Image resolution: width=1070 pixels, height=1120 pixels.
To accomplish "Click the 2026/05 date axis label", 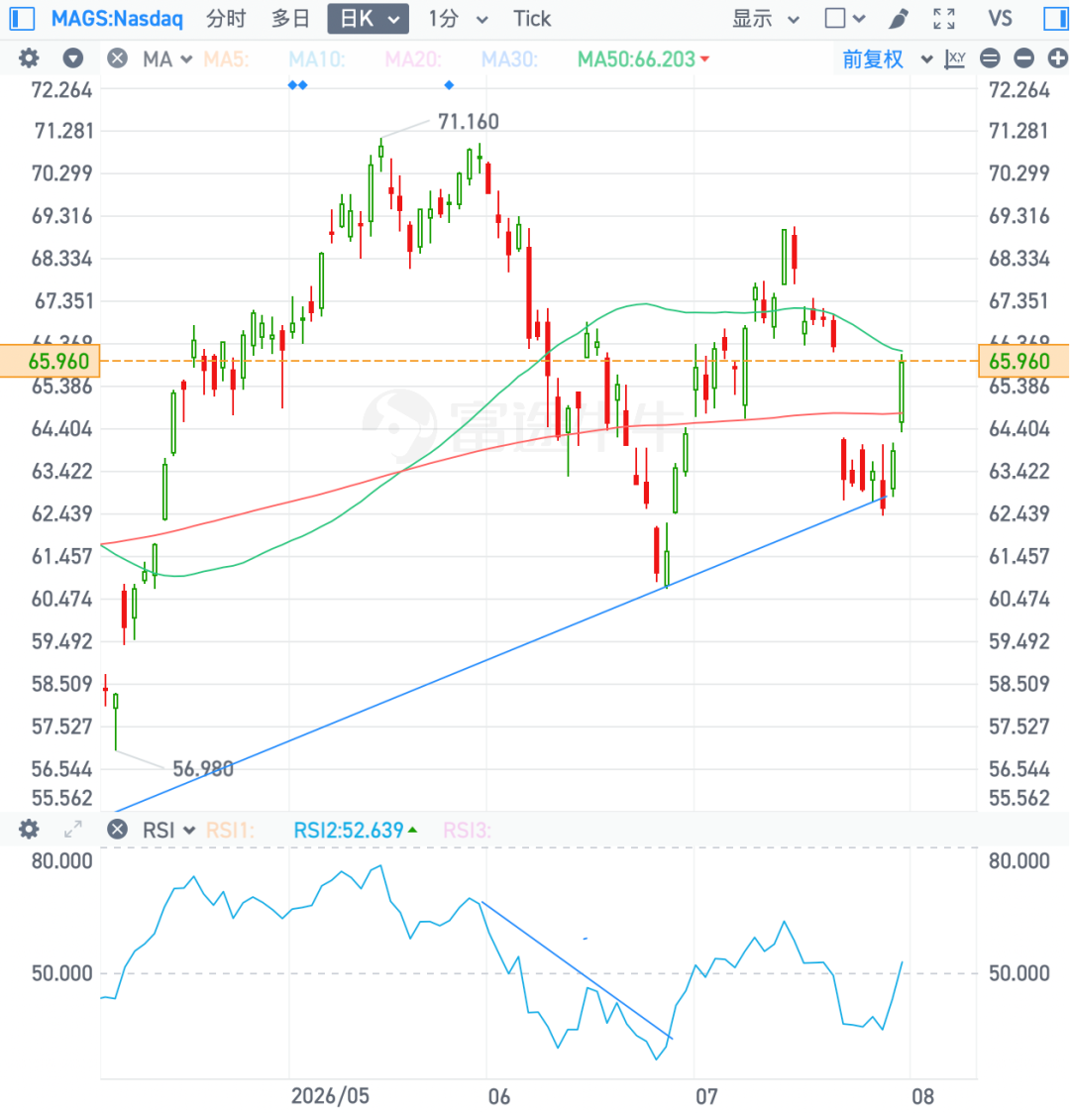I will click(x=330, y=1095).
